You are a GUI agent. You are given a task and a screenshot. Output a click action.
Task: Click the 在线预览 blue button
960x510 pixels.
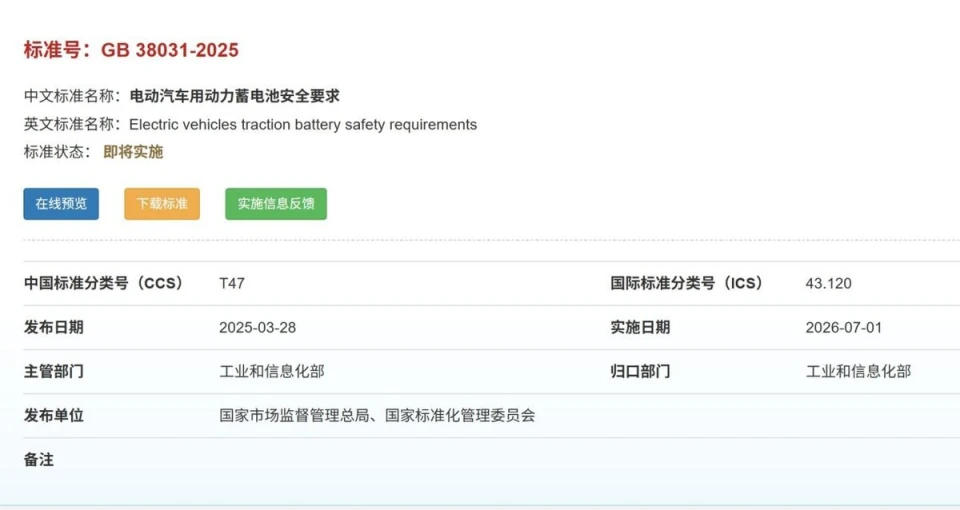pos(61,204)
